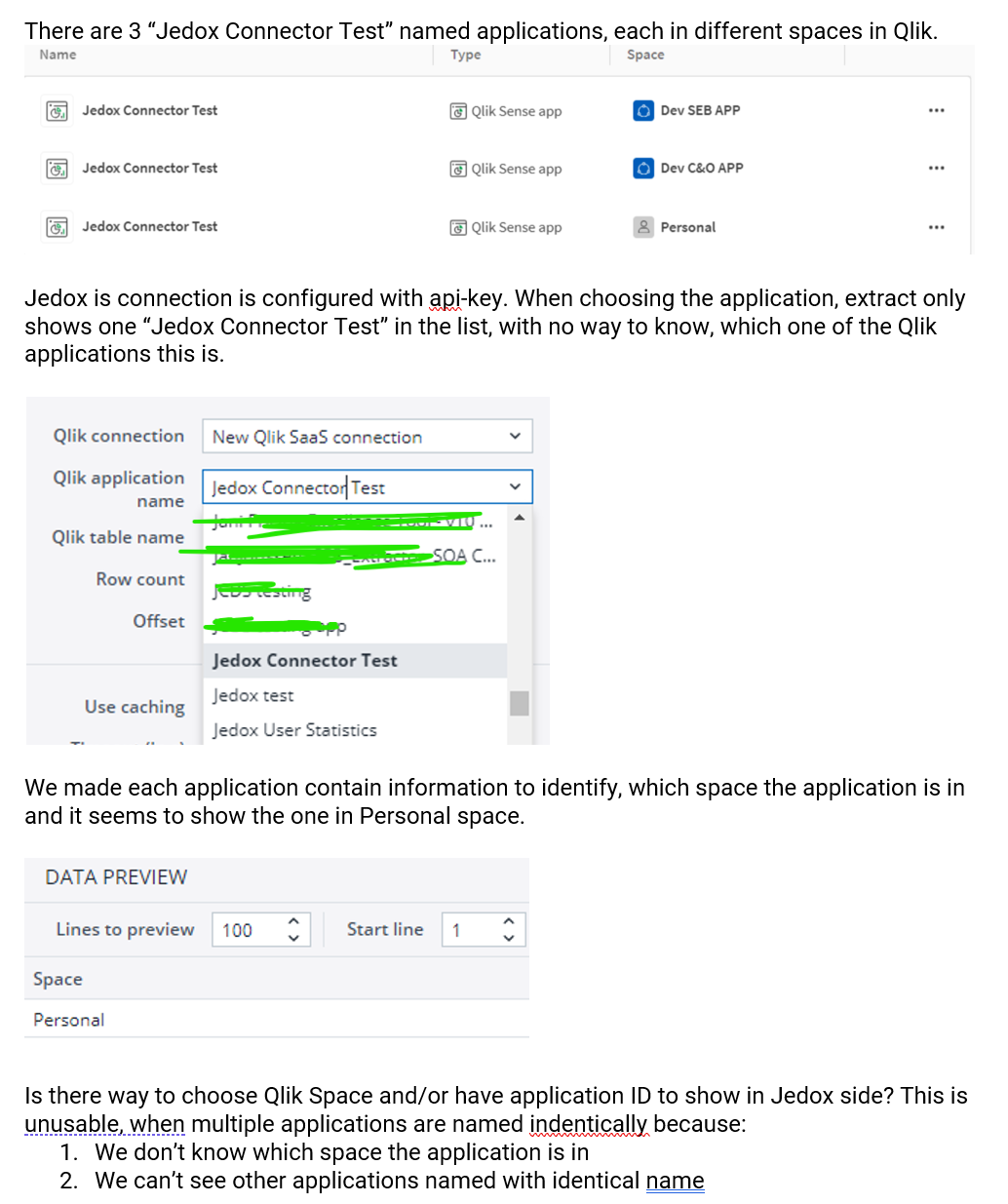1008x1204 pixels.
Task: Click the app icon in the Dev SEB APP row
Action: click(x=58, y=111)
